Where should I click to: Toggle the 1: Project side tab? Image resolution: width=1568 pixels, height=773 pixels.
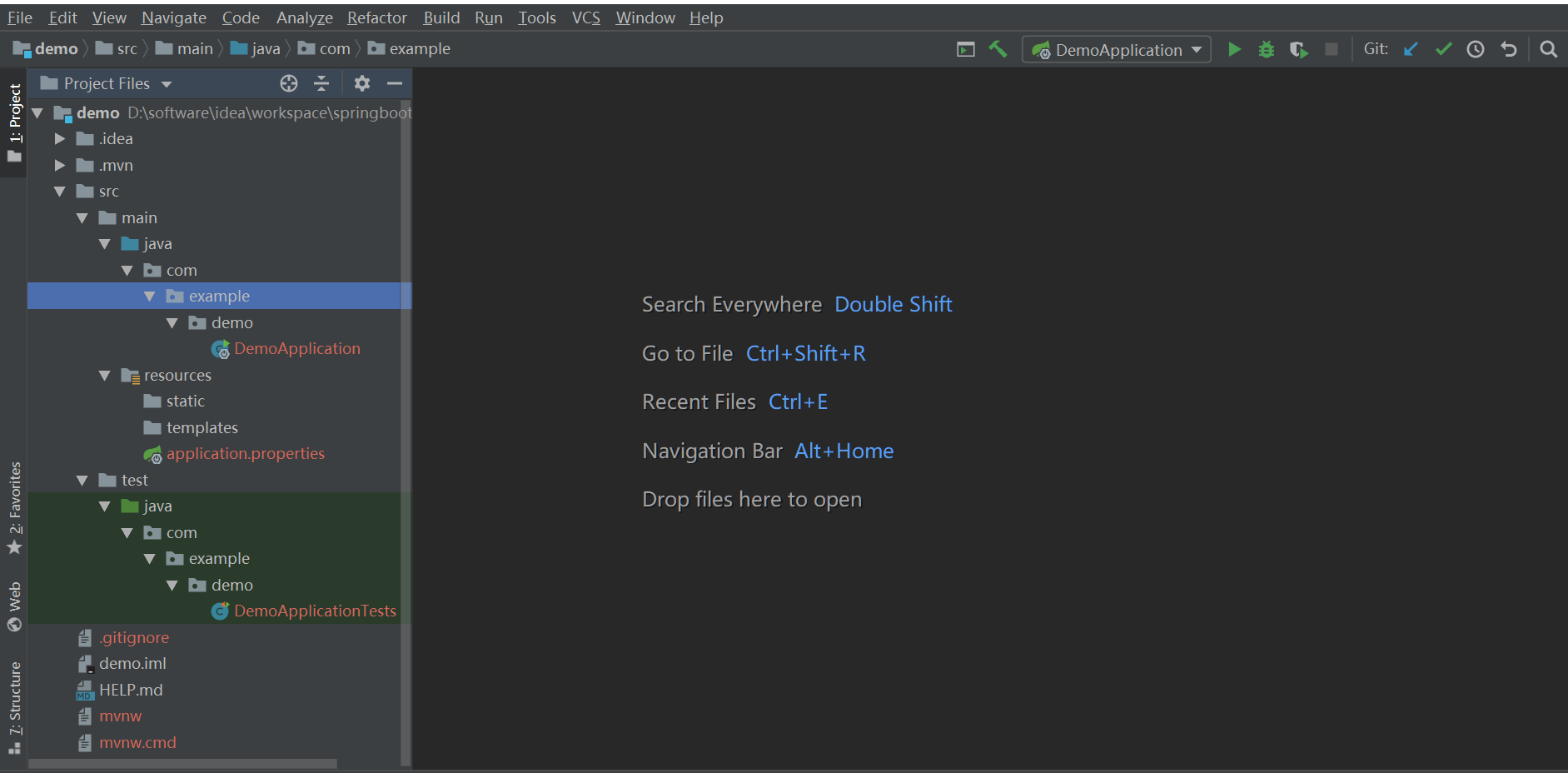(x=14, y=123)
